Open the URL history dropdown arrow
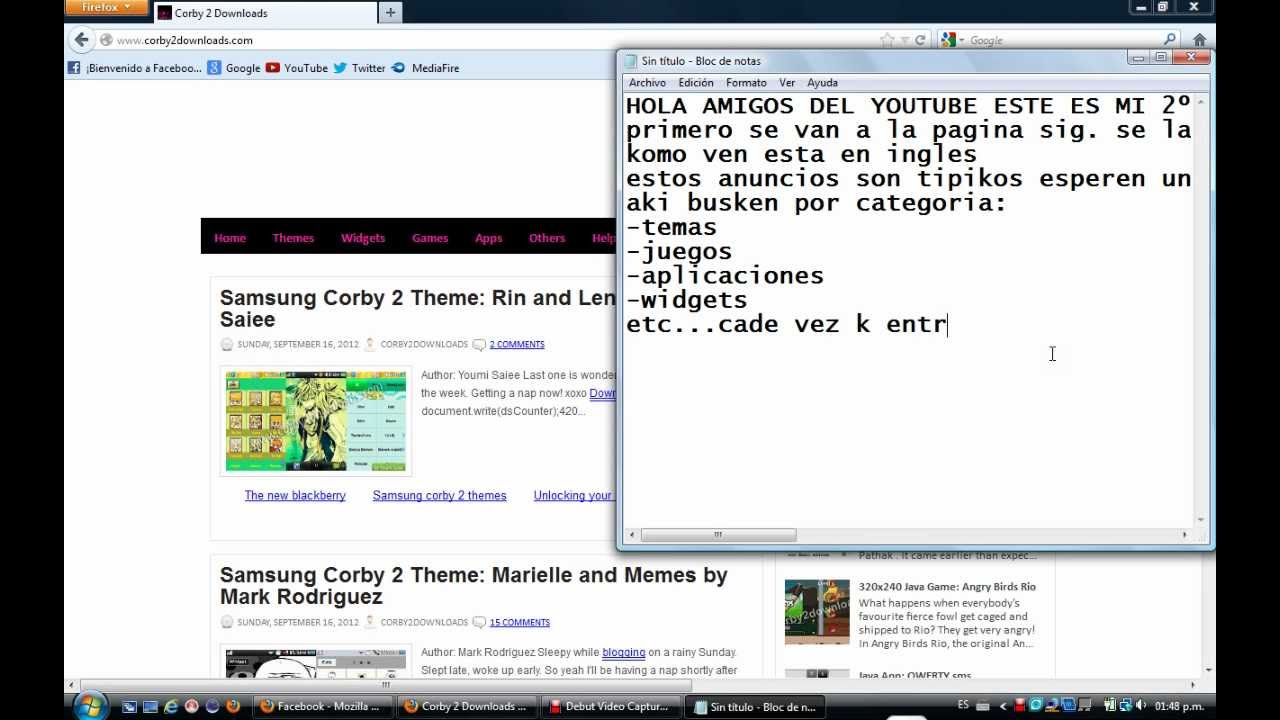Image resolution: width=1280 pixels, height=720 pixels. point(903,40)
